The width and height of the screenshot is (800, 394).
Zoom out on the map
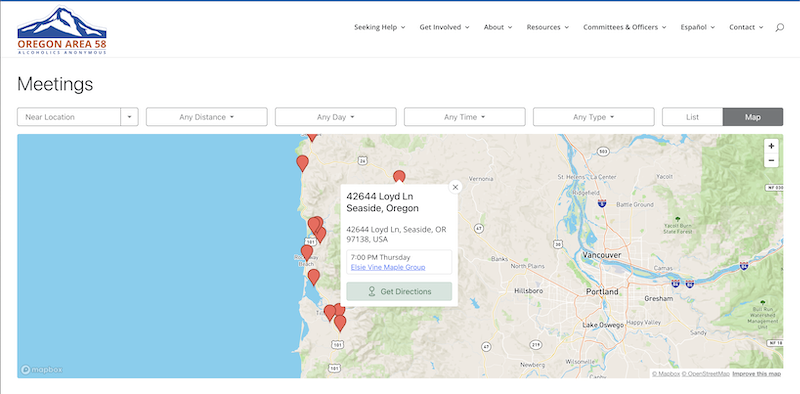(x=771, y=160)
